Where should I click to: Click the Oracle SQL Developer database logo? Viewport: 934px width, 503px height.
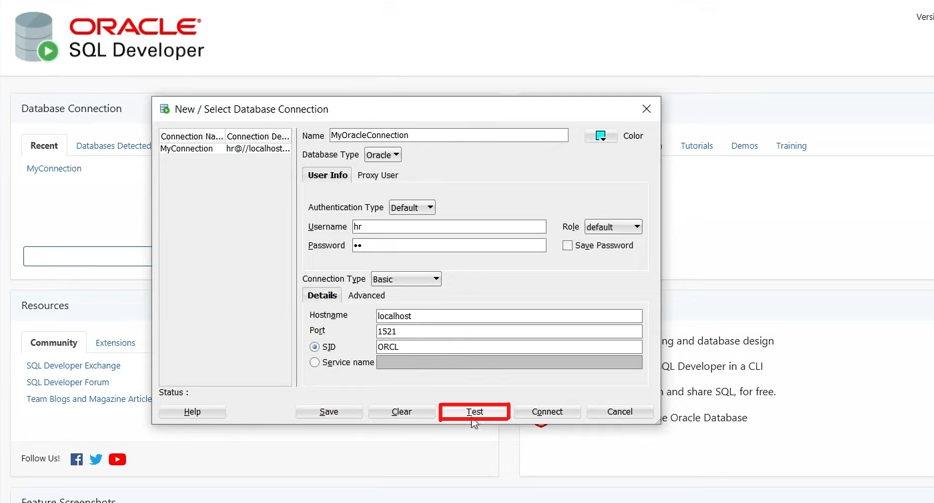tap(36, 37)
